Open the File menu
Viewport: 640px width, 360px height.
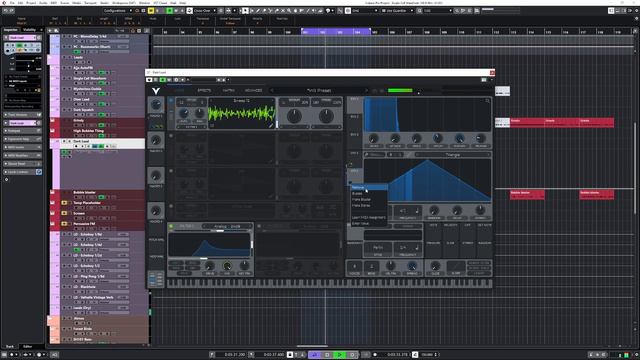click(12, 3)
